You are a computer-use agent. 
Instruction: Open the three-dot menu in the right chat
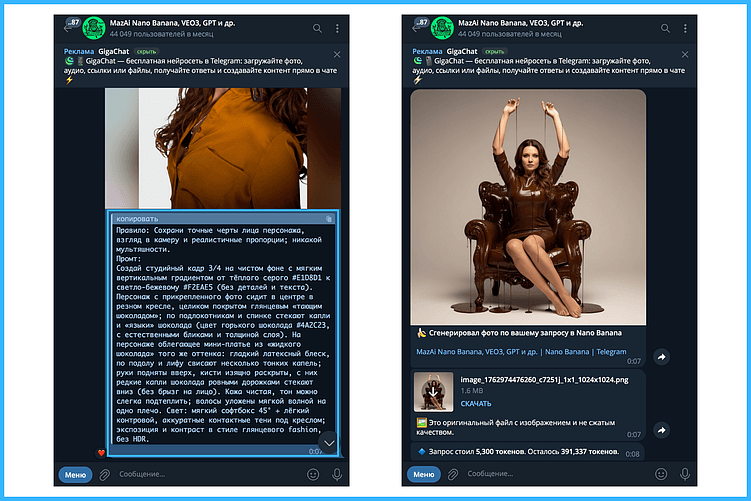click(x=685, y=29)
